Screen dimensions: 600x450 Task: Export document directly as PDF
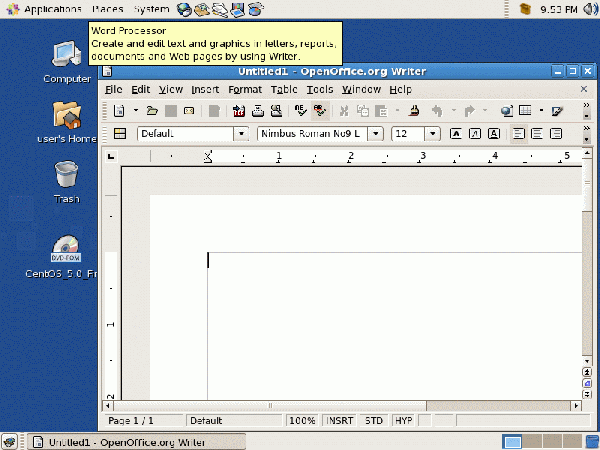pos(239,111)
